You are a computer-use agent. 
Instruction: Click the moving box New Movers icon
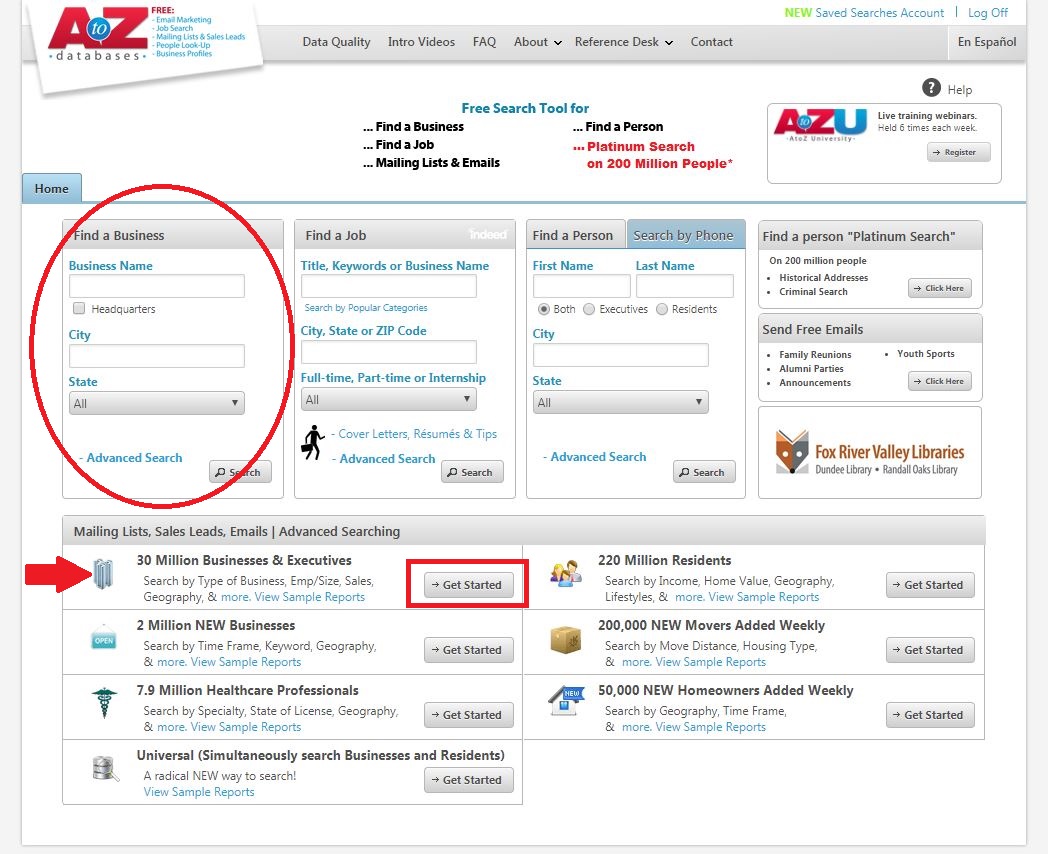pos(566,640)
